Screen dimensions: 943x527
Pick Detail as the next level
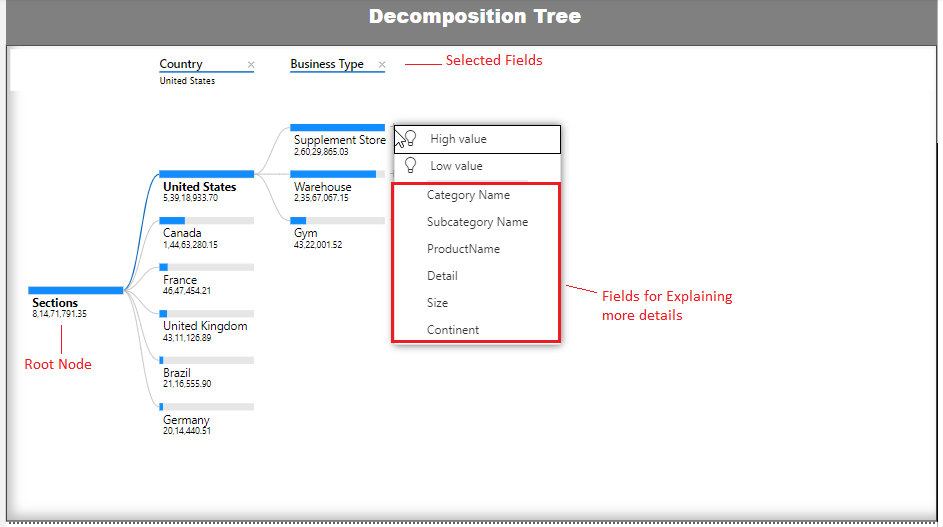(442, 276)
